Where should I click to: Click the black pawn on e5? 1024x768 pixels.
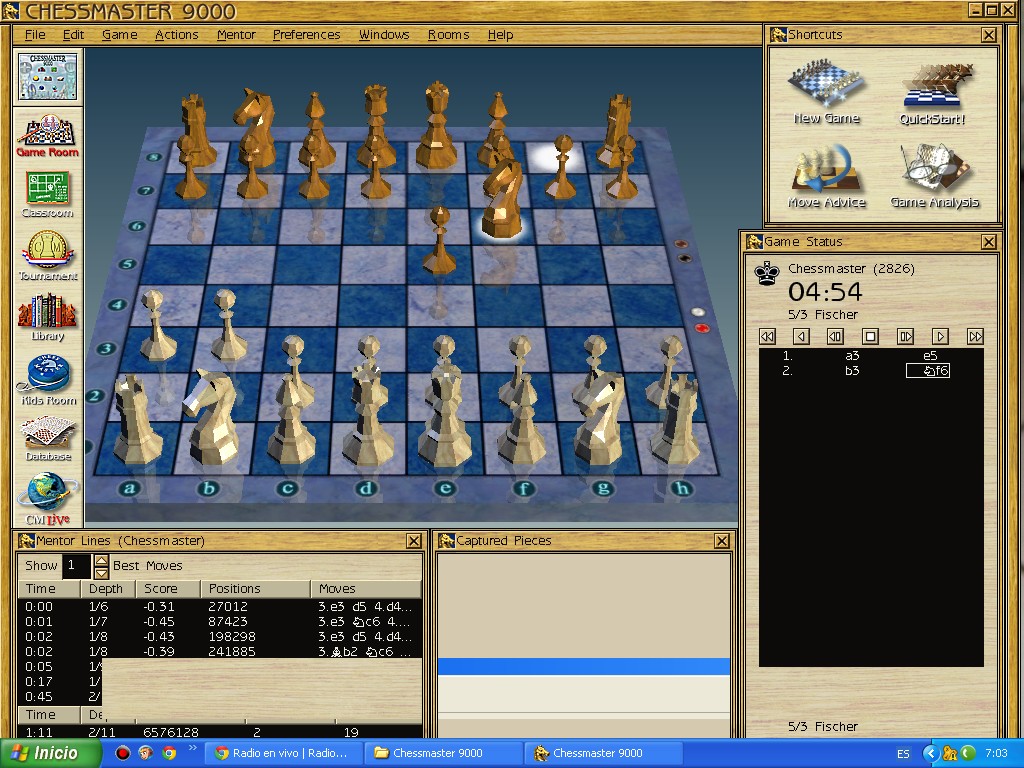pyautogui.click(x=440, y=240)
